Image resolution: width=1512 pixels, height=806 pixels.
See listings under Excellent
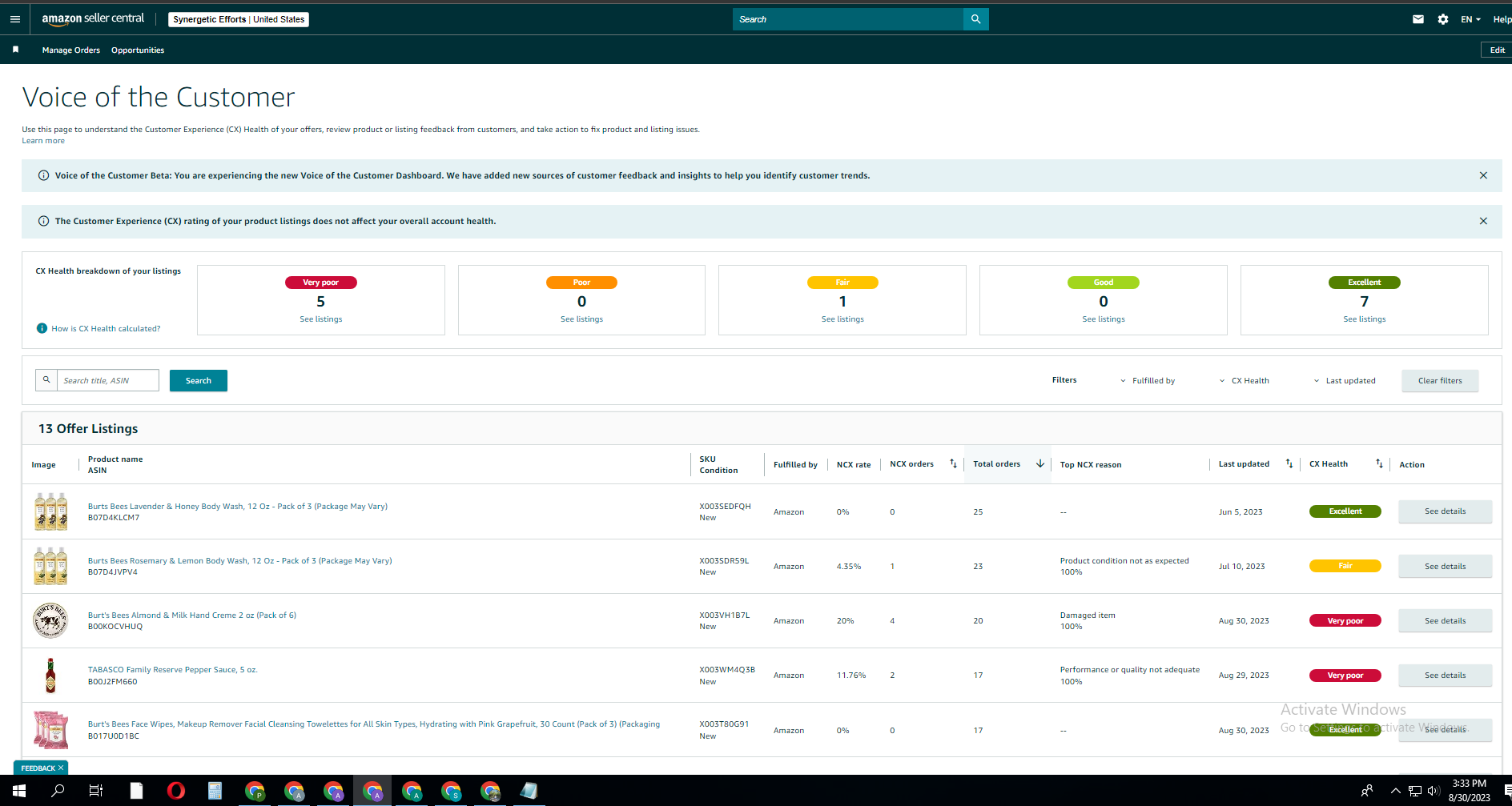(x=1365, y=319)
